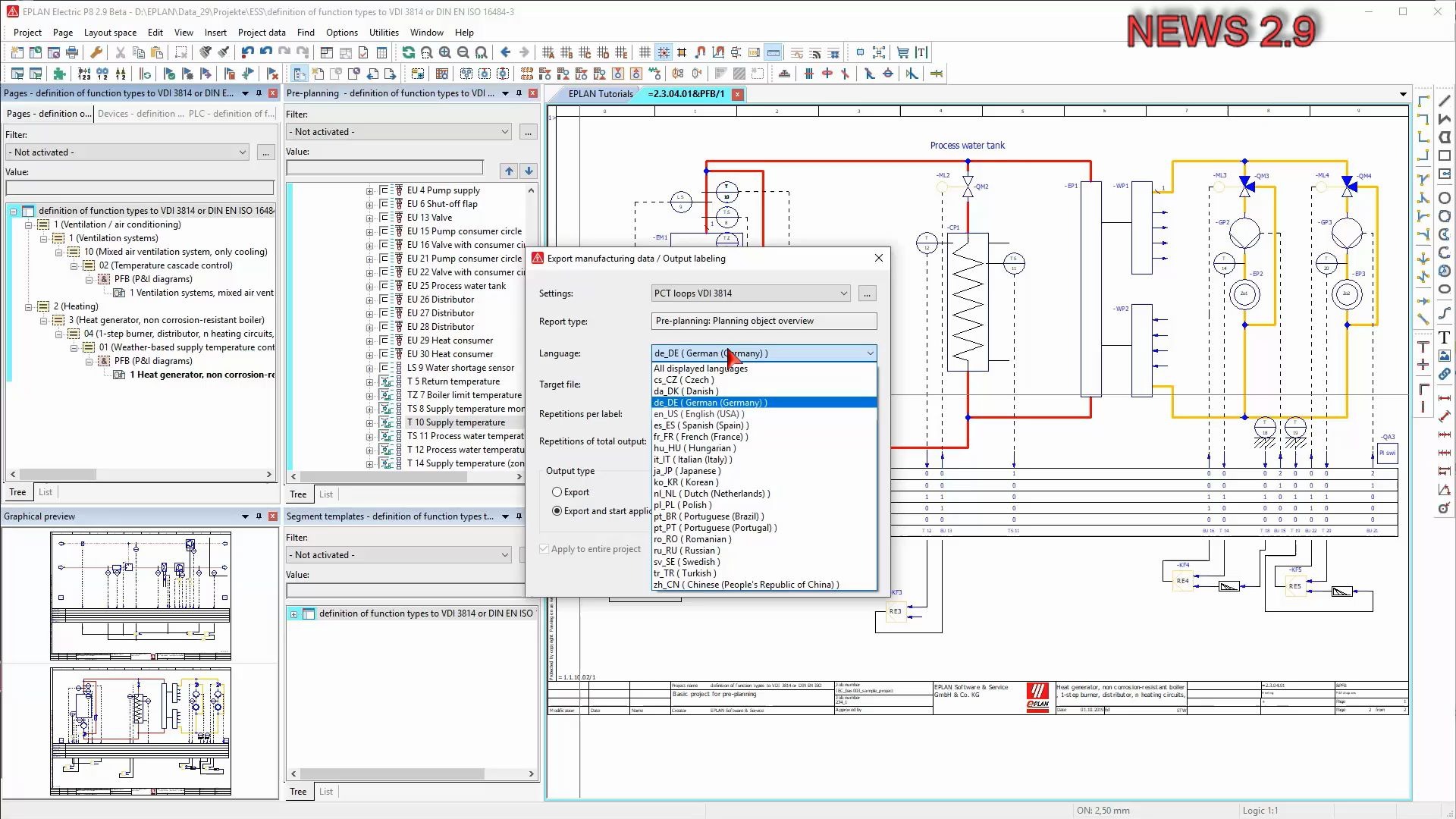Screen dimensions: 1456x819
Task: Click the green puzzle piece icon
Action: (59, 74)
